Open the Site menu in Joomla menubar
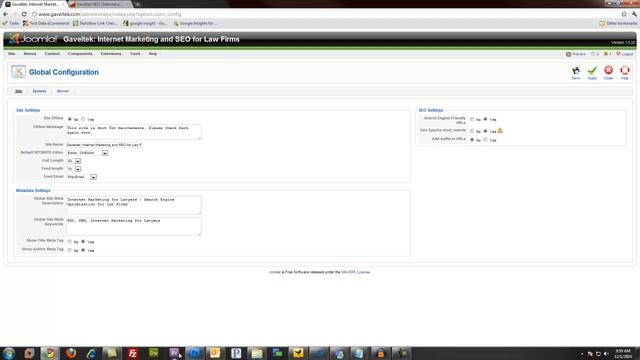640x360 pixels. [11, 54]
